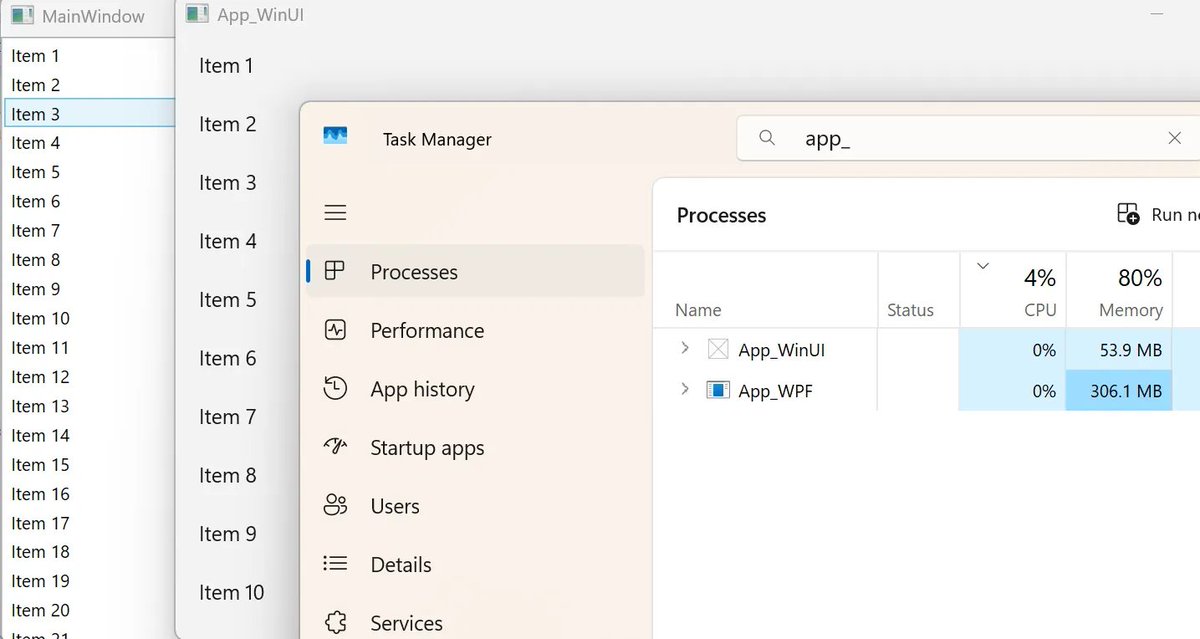Click the 53.9 MB memory cell
This screenshot has width=1200, height=639.
(1119, 350)
